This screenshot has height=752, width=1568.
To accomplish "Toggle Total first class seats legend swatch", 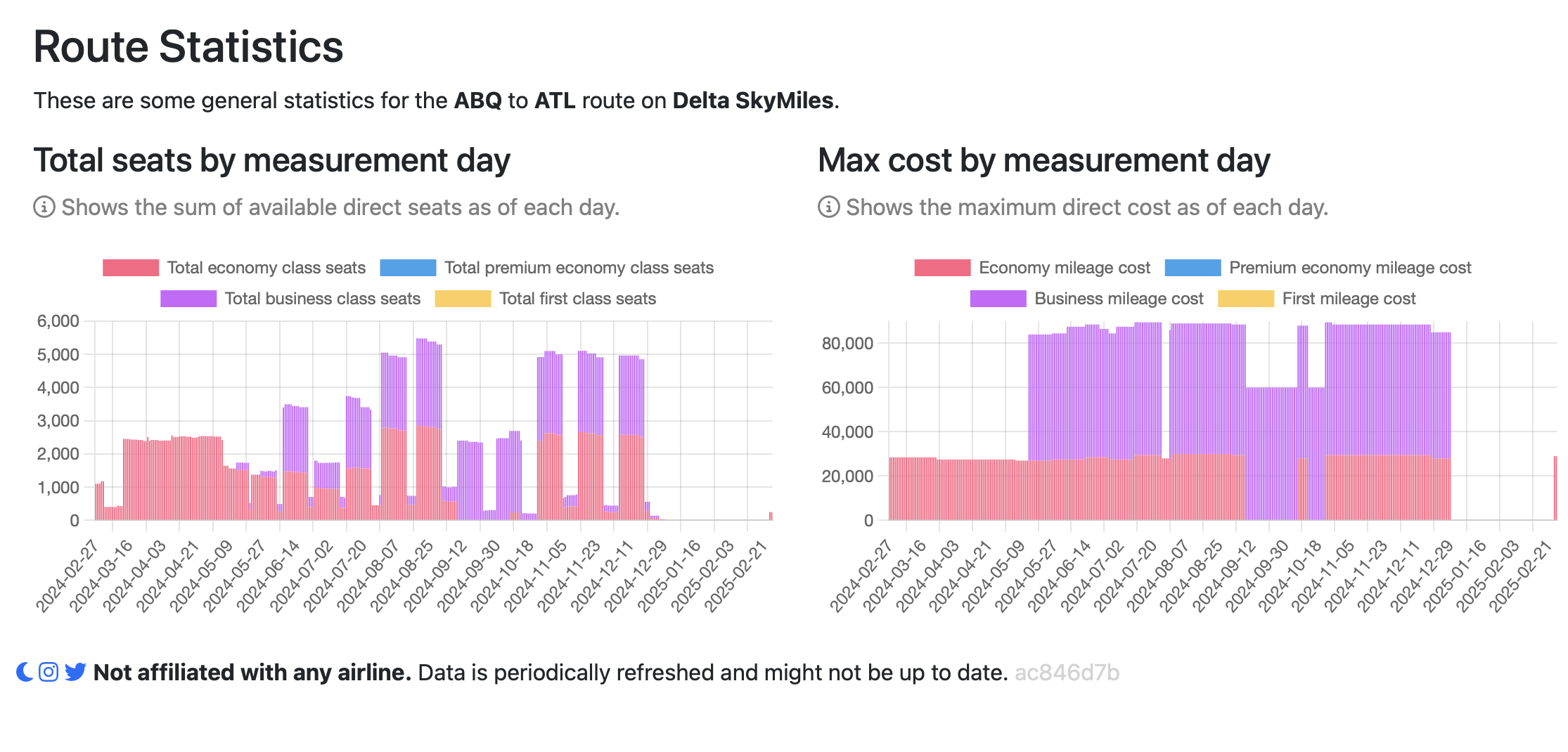I will click(463, 299).
